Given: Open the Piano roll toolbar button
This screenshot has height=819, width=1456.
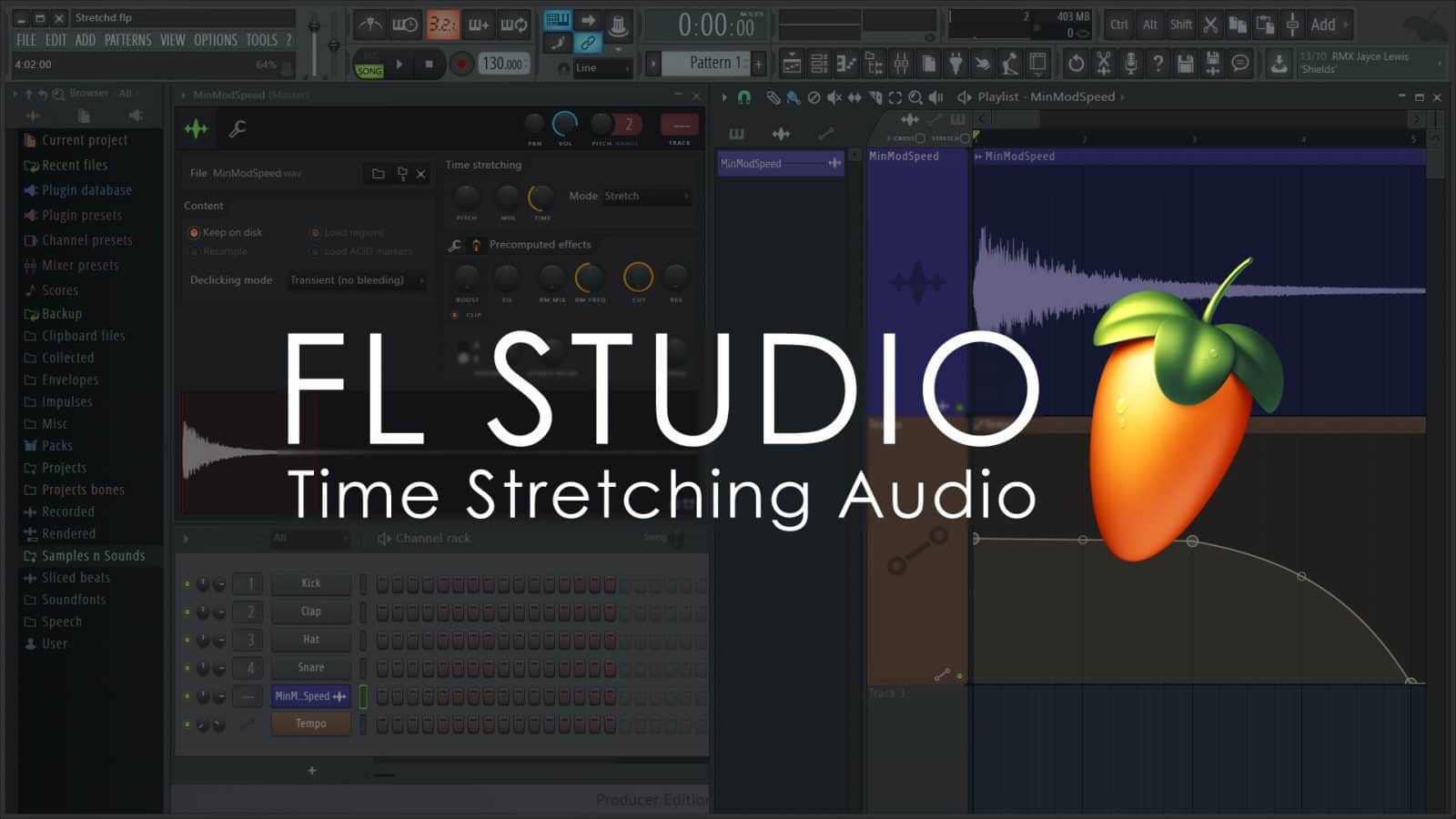Looking at the screenshot, I should (x=846, y=63).
